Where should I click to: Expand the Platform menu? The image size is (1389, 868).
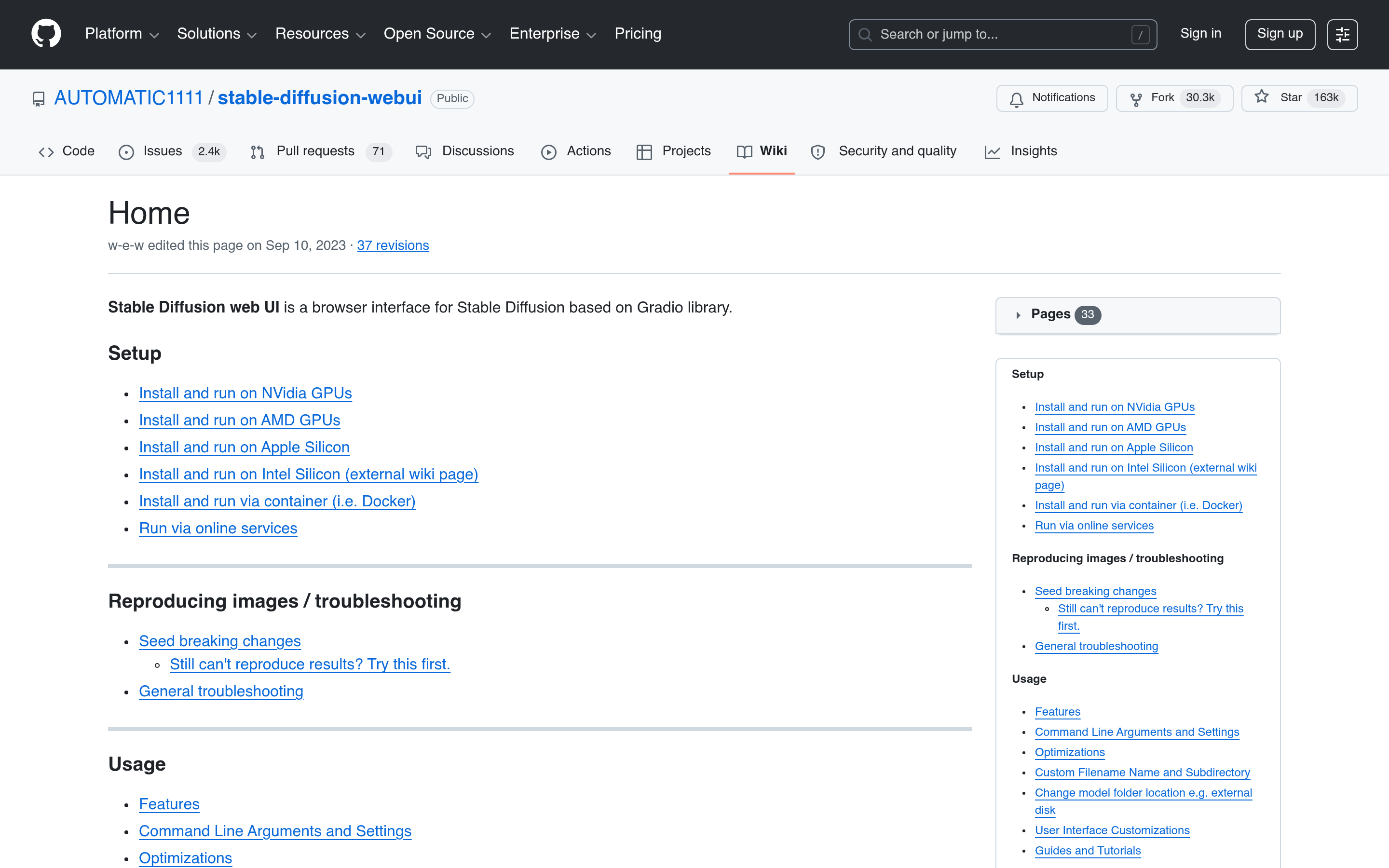122,34
